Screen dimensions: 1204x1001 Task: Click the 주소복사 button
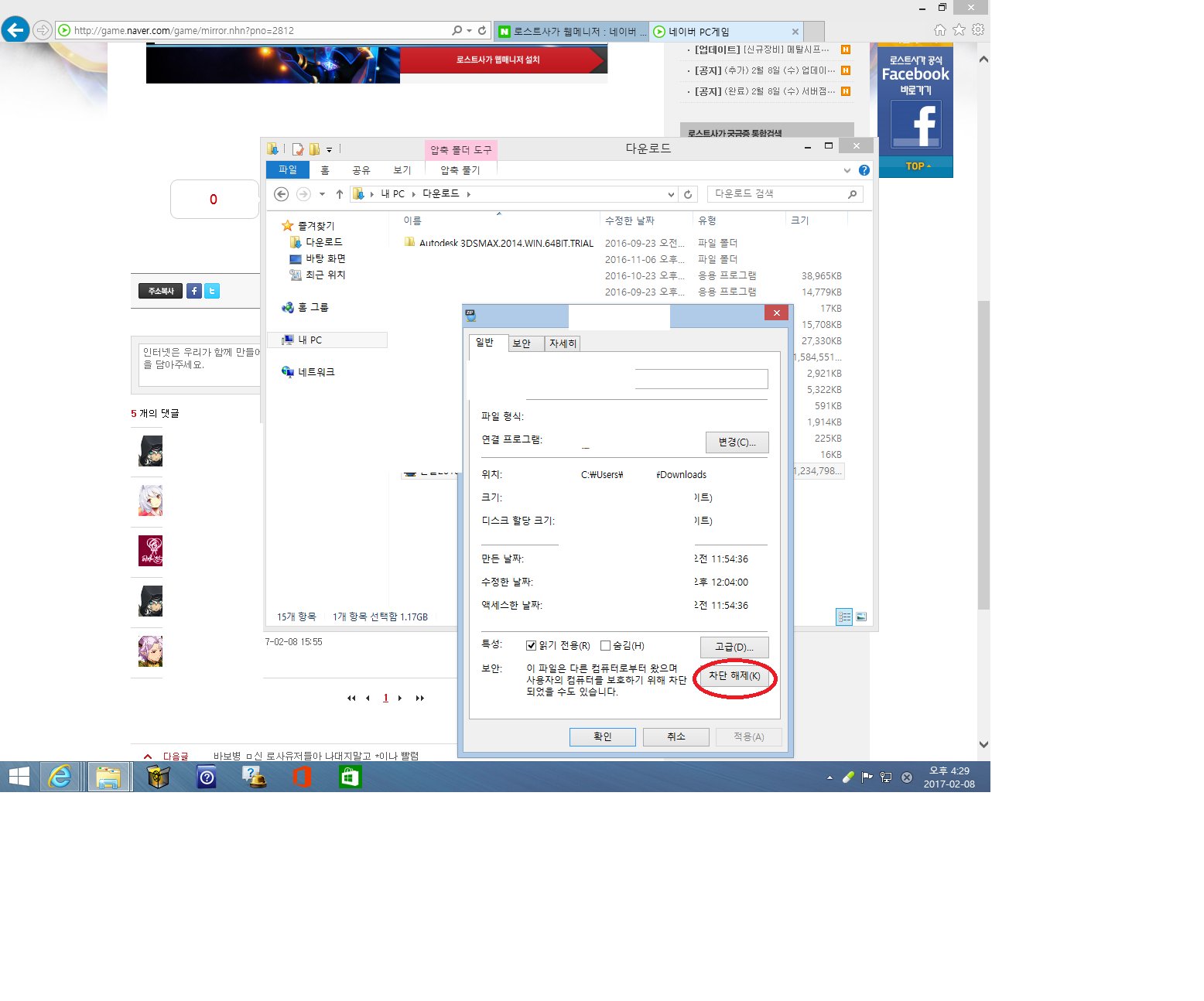(x=161, y=291)
